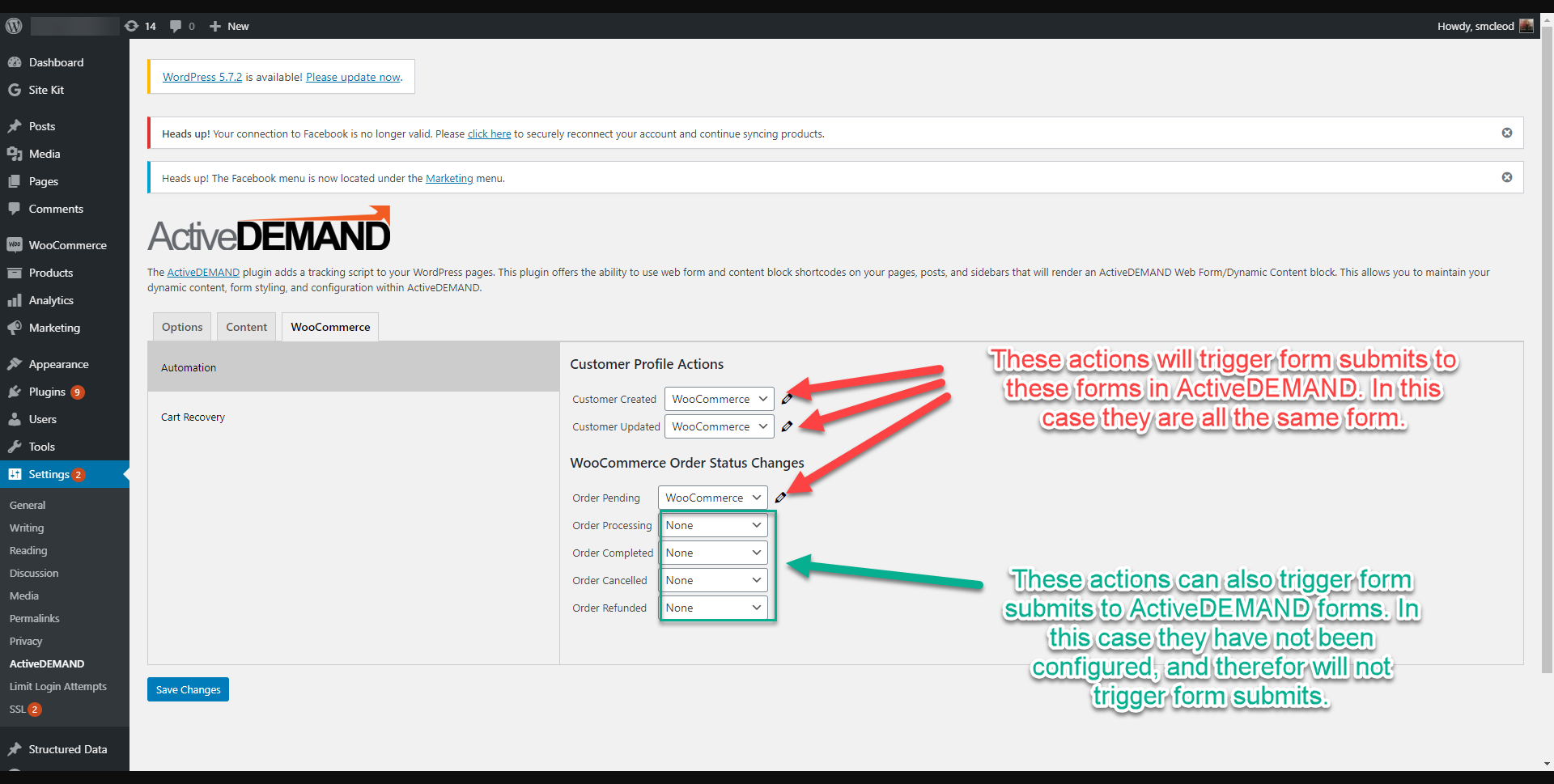The image size is (1554, 784).
Task: Select the Automation section
Action: 354,367
